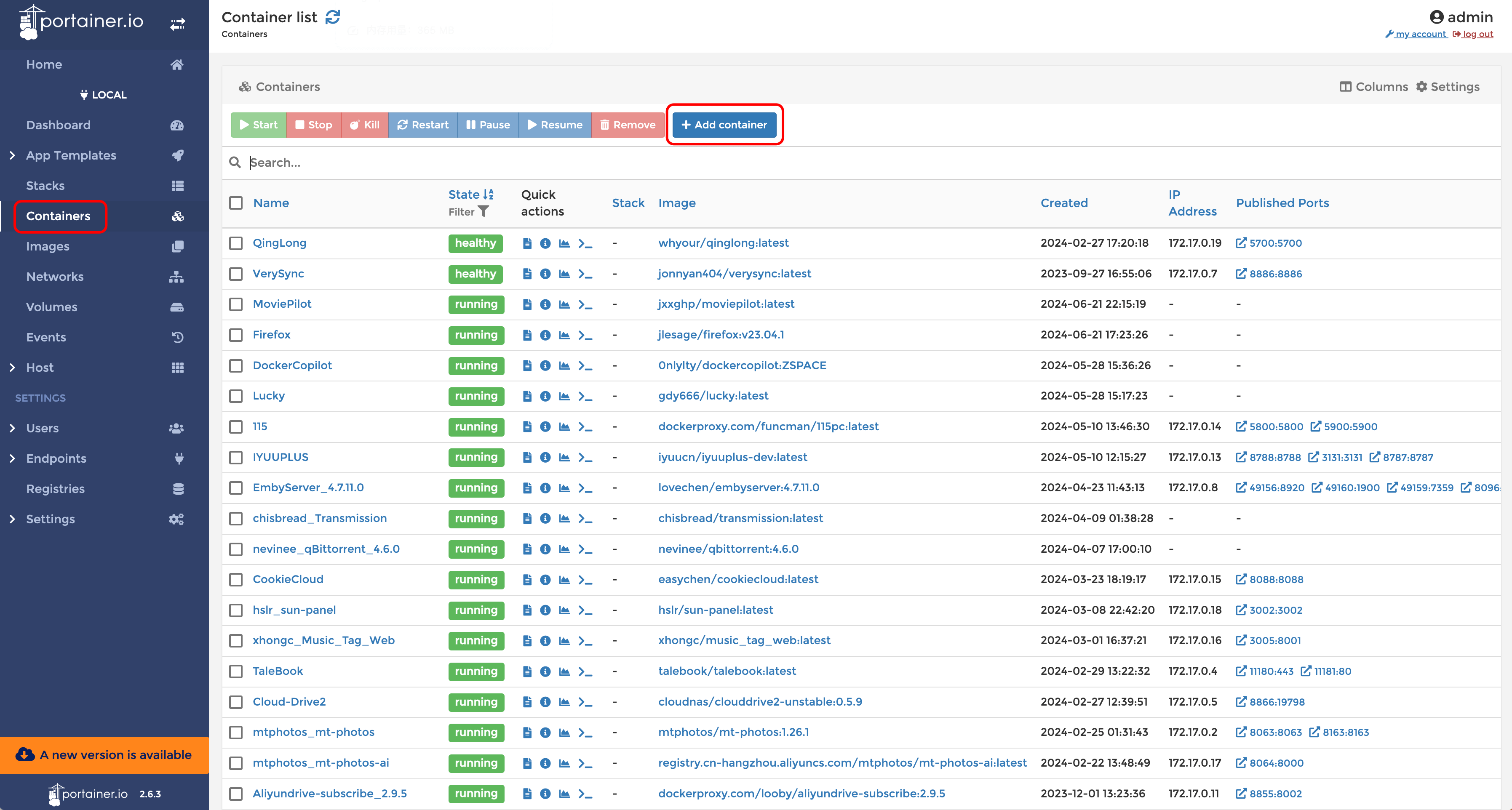Click the Remove button in the action toolbar
This screenshot has height=810, width=1512.
pos(628,125)
